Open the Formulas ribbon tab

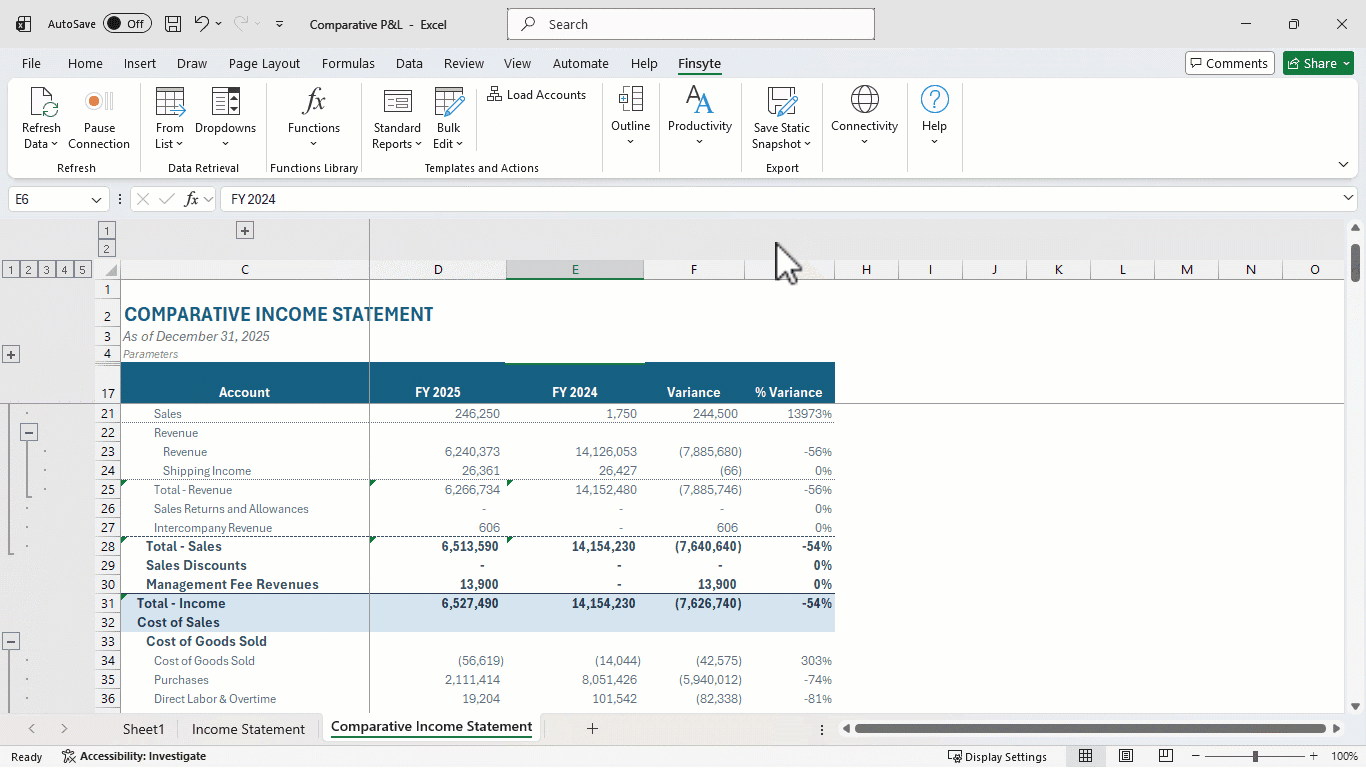pos(348,63)
